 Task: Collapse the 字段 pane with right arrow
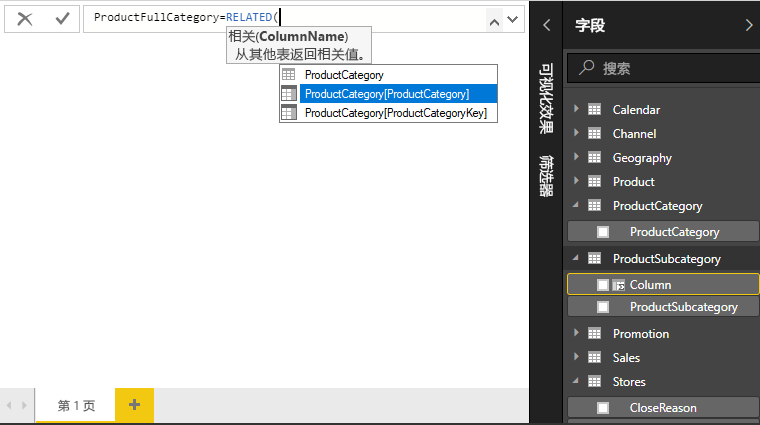click(748, 25)
